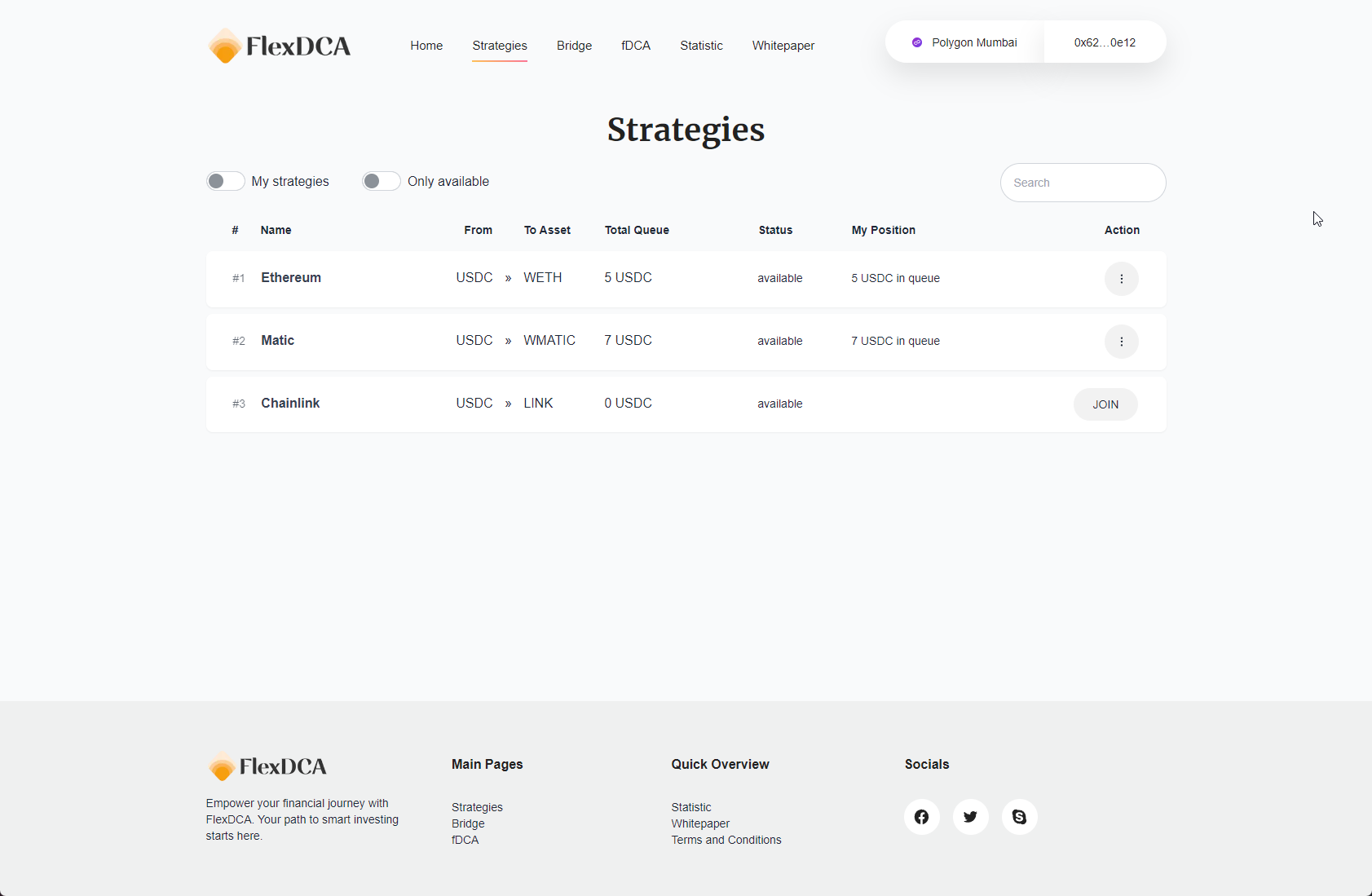Click the Action column header
The height and width of the screenshot is (896, 1372).
point(1122,230)
